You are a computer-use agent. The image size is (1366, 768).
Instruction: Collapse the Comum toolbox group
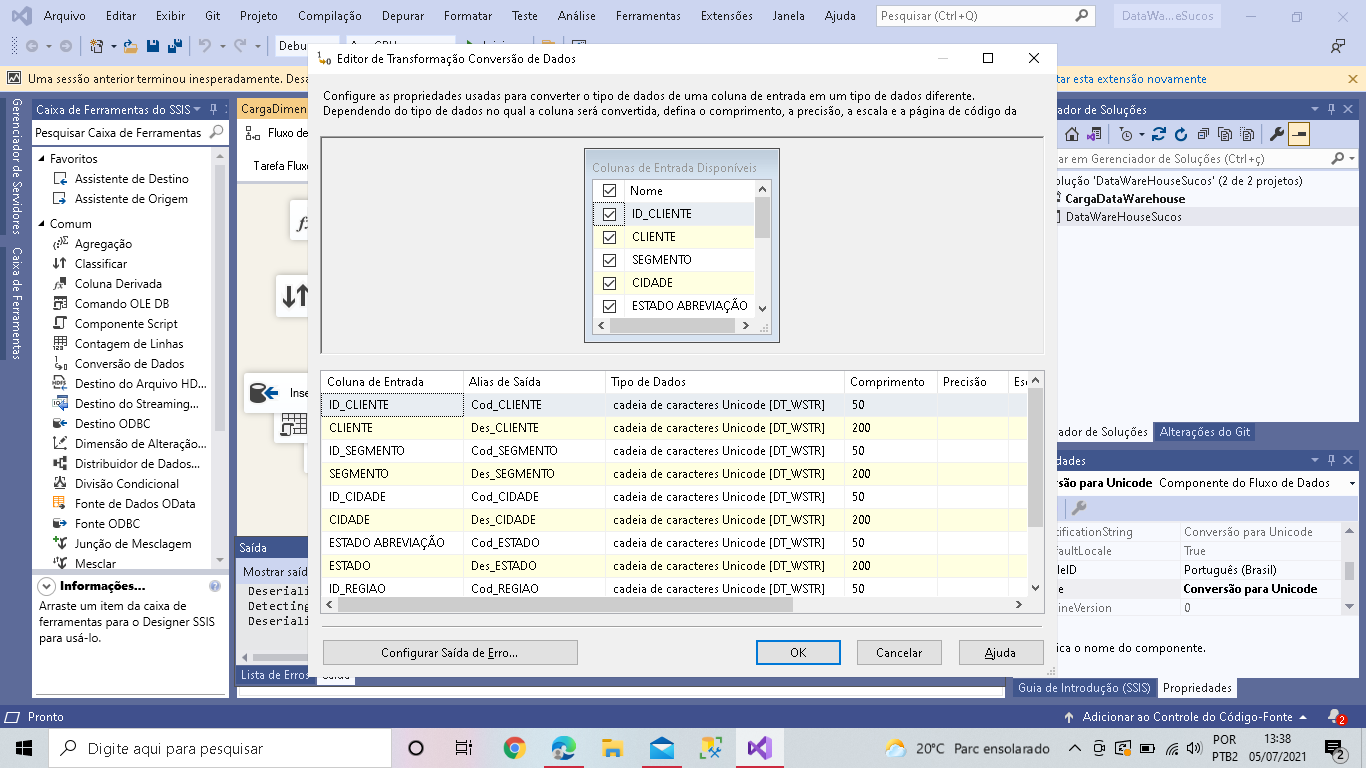[41, 224]
